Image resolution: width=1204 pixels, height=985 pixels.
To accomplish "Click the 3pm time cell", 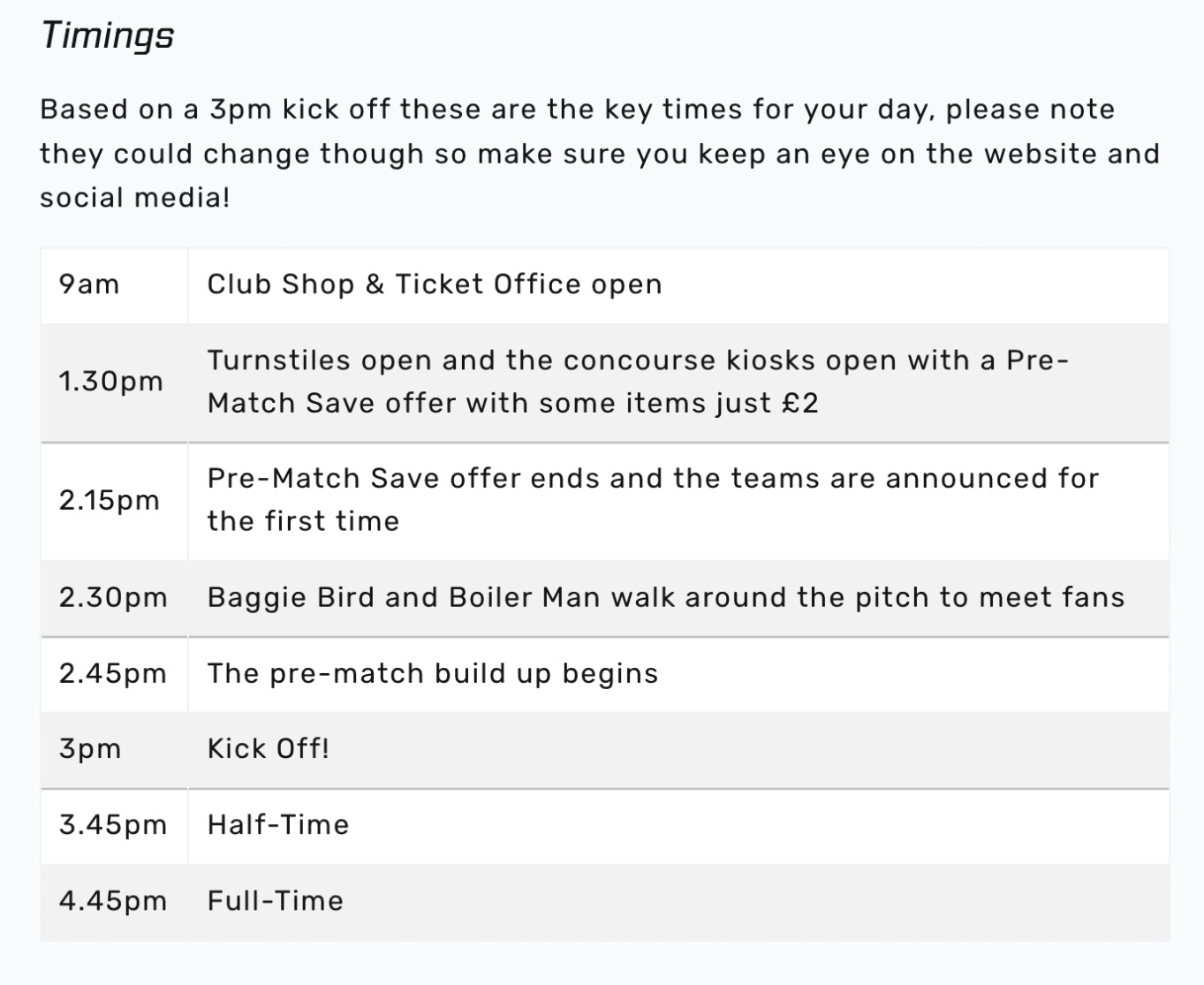I will point(90,749).
